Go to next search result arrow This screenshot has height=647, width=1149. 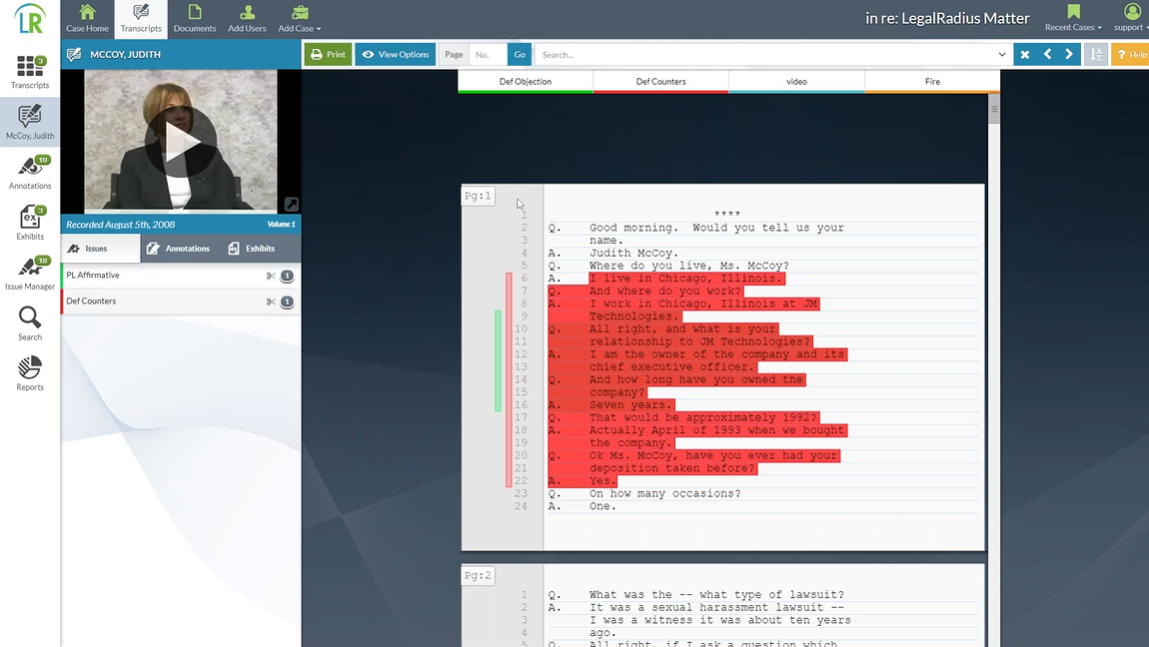[x=1069, y=55]
